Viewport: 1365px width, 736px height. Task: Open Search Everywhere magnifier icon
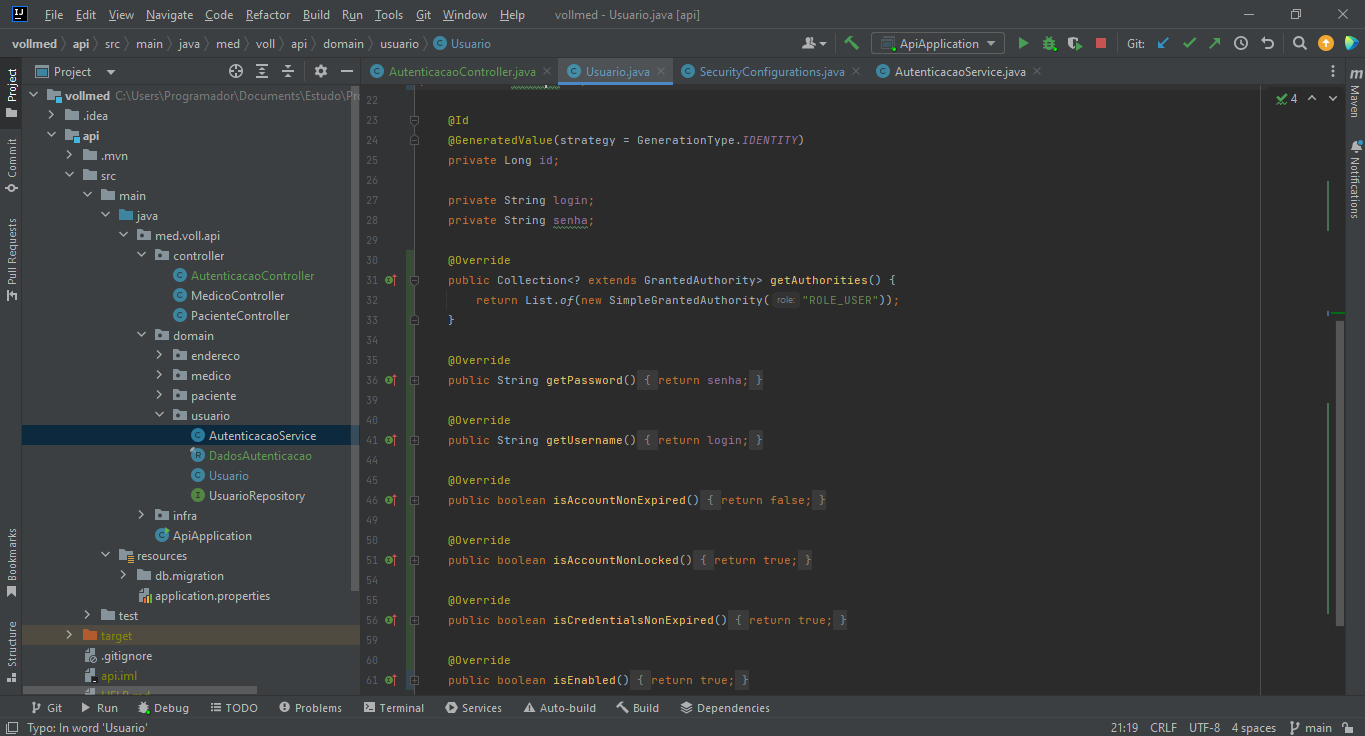click(x=1299, y=43)
